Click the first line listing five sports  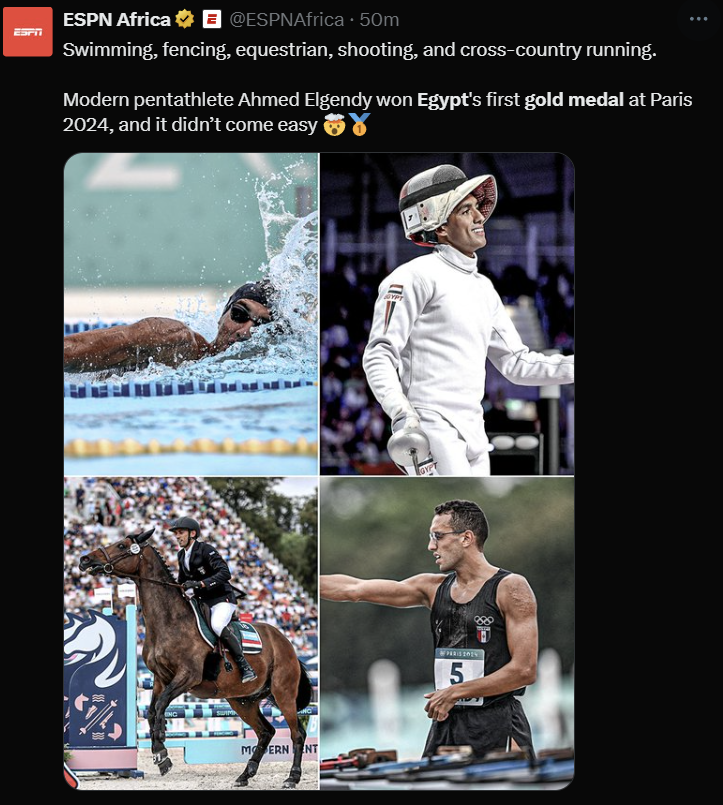(x=359, y=50)
